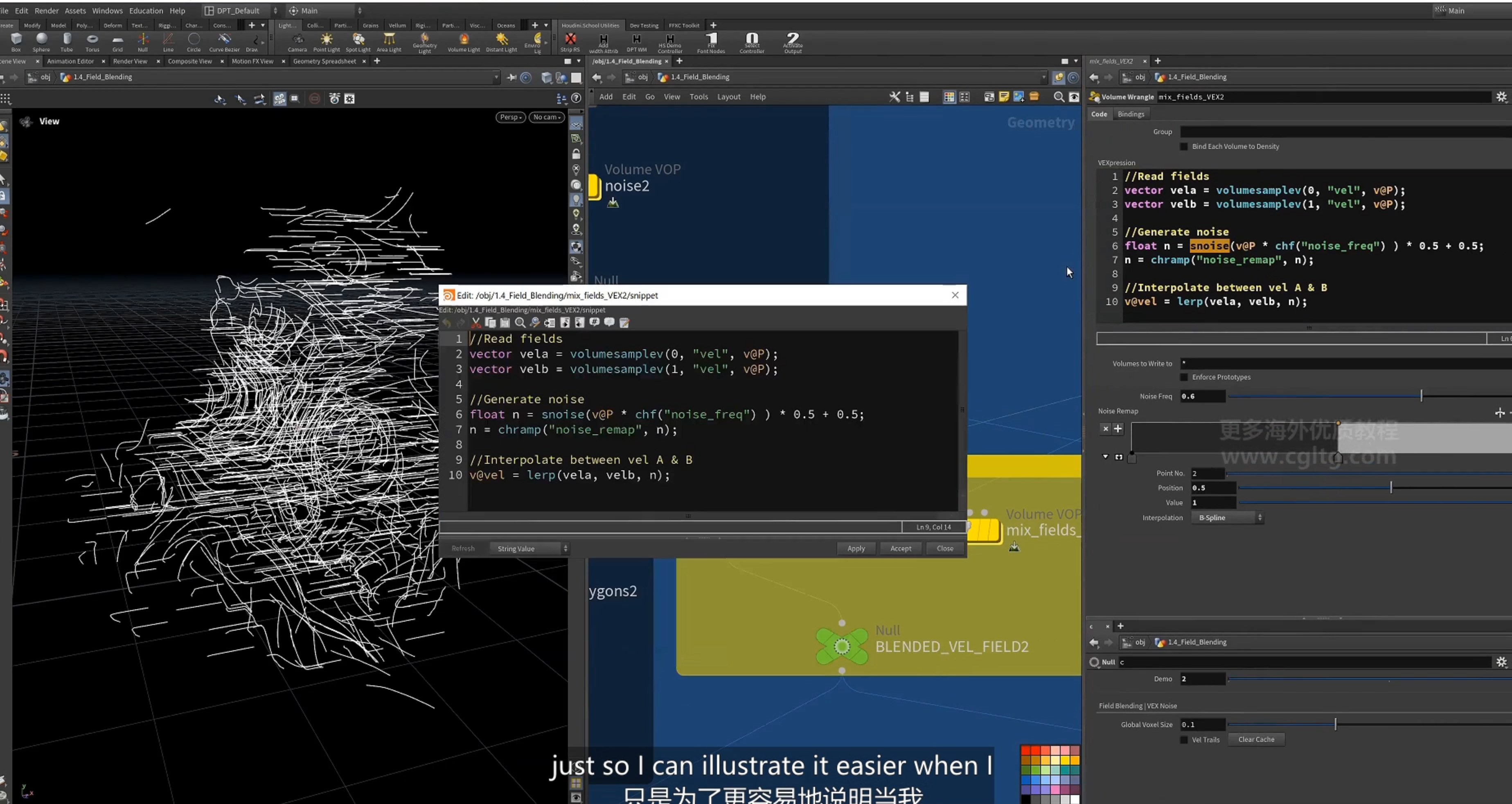Choose the Line shelf tool
This screenshot has height=804, width=1512.
[x=168, y=42]
